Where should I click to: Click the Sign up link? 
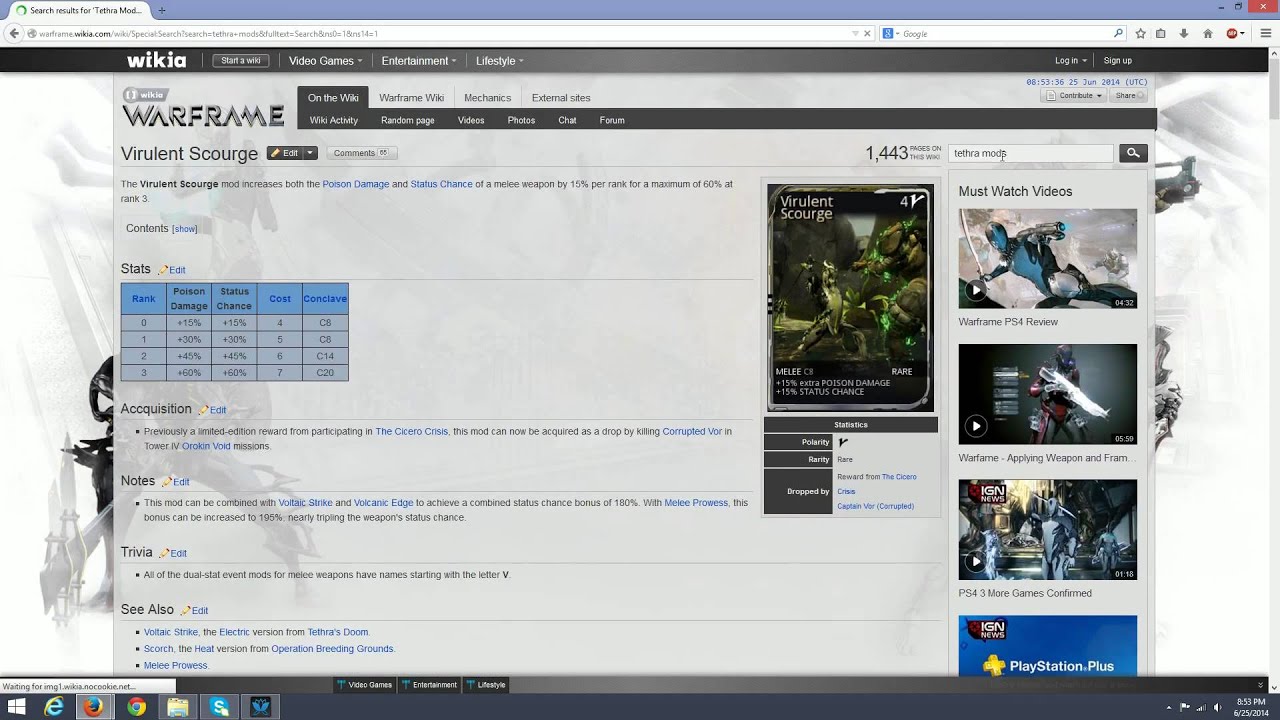tap(1117, 61)
